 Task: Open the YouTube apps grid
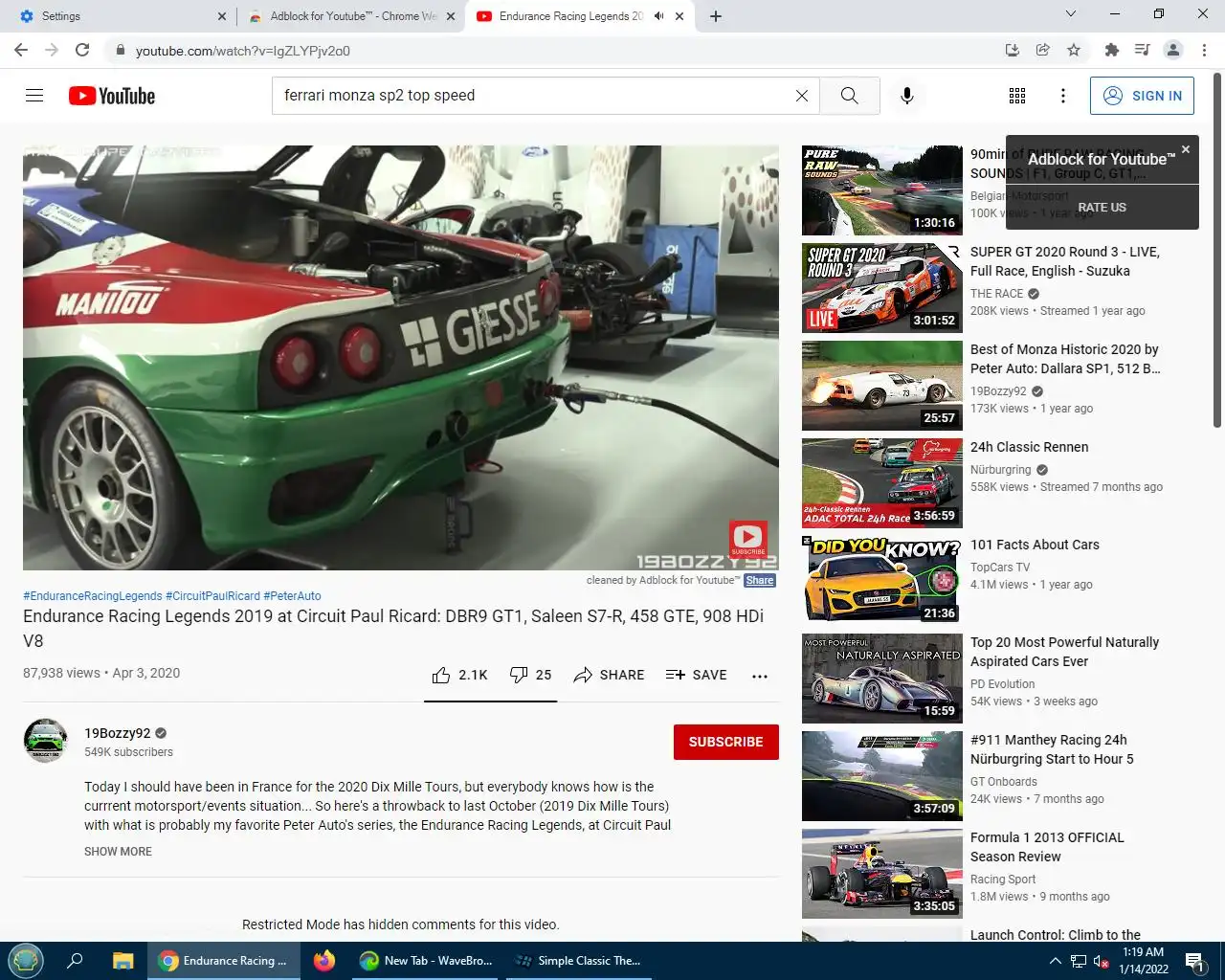pyautogui.click(x=1017, y=96)
